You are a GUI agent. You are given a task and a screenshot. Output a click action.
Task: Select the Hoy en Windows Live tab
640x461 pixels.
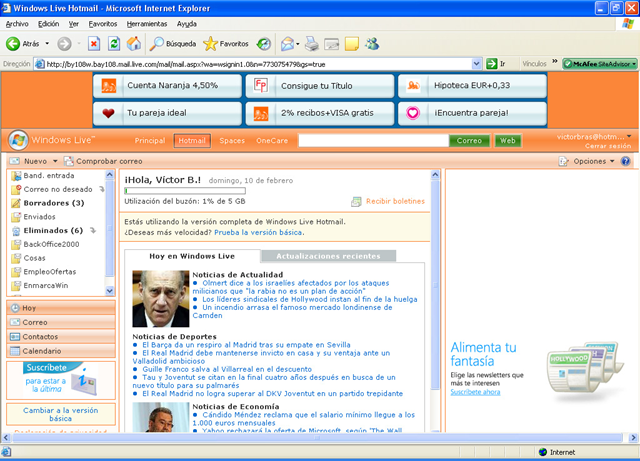point(192,256)
